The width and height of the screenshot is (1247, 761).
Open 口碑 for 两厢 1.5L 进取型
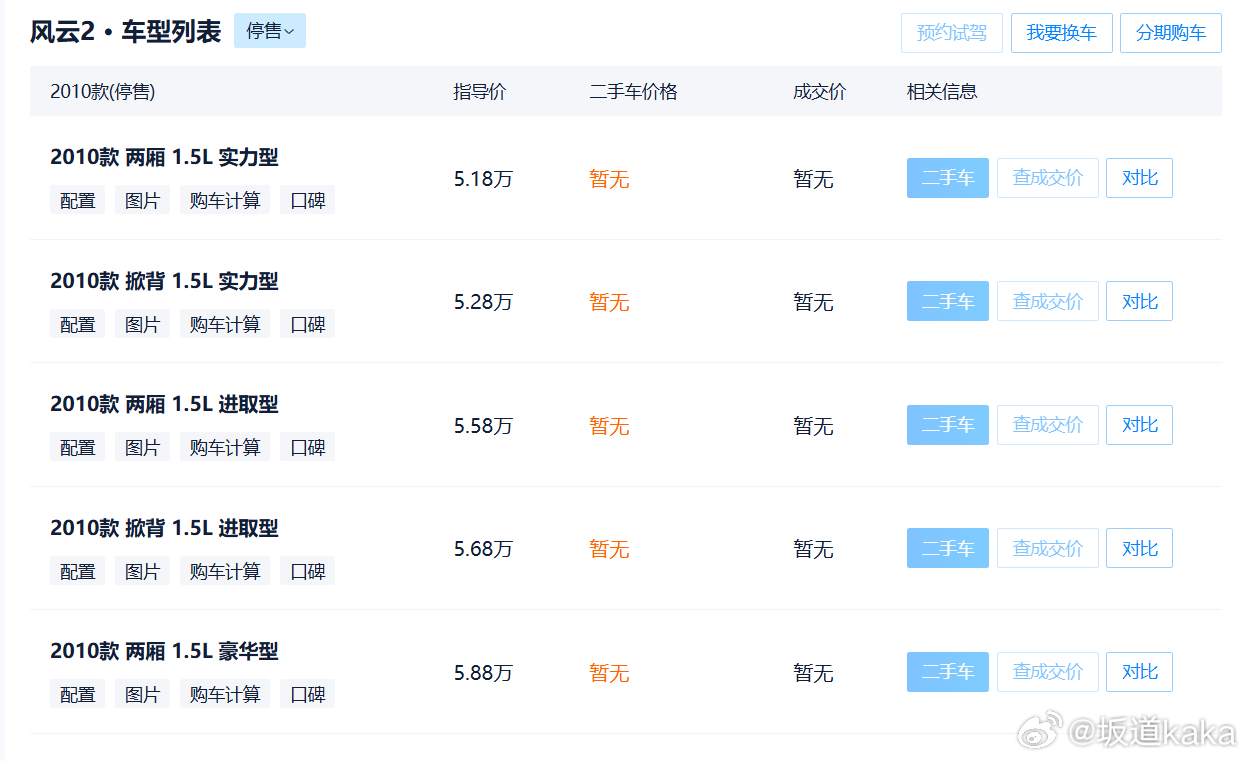pos(307,447)
